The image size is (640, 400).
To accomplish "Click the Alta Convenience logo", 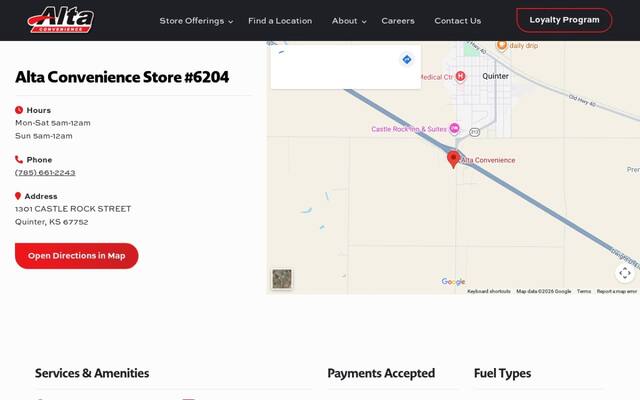I will click(x=61, y=20).
